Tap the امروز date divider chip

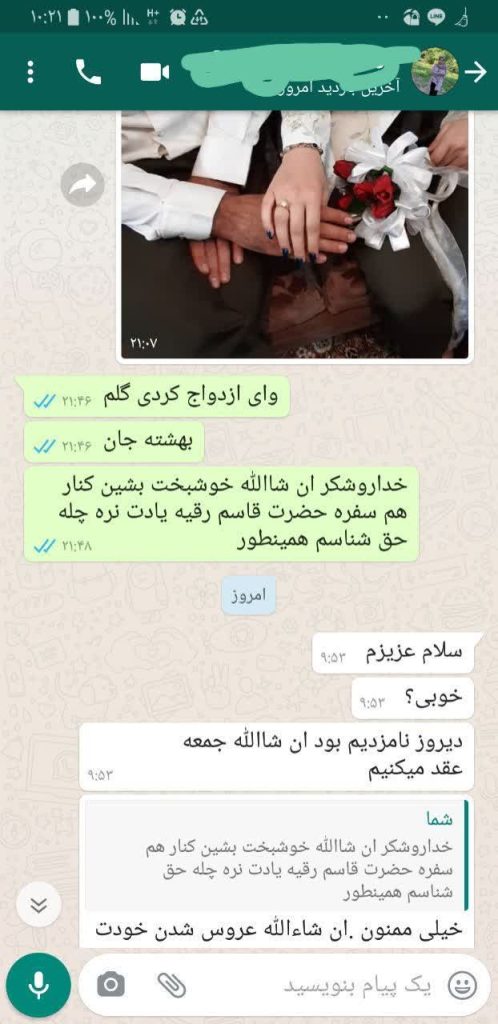tap(248, 596)
